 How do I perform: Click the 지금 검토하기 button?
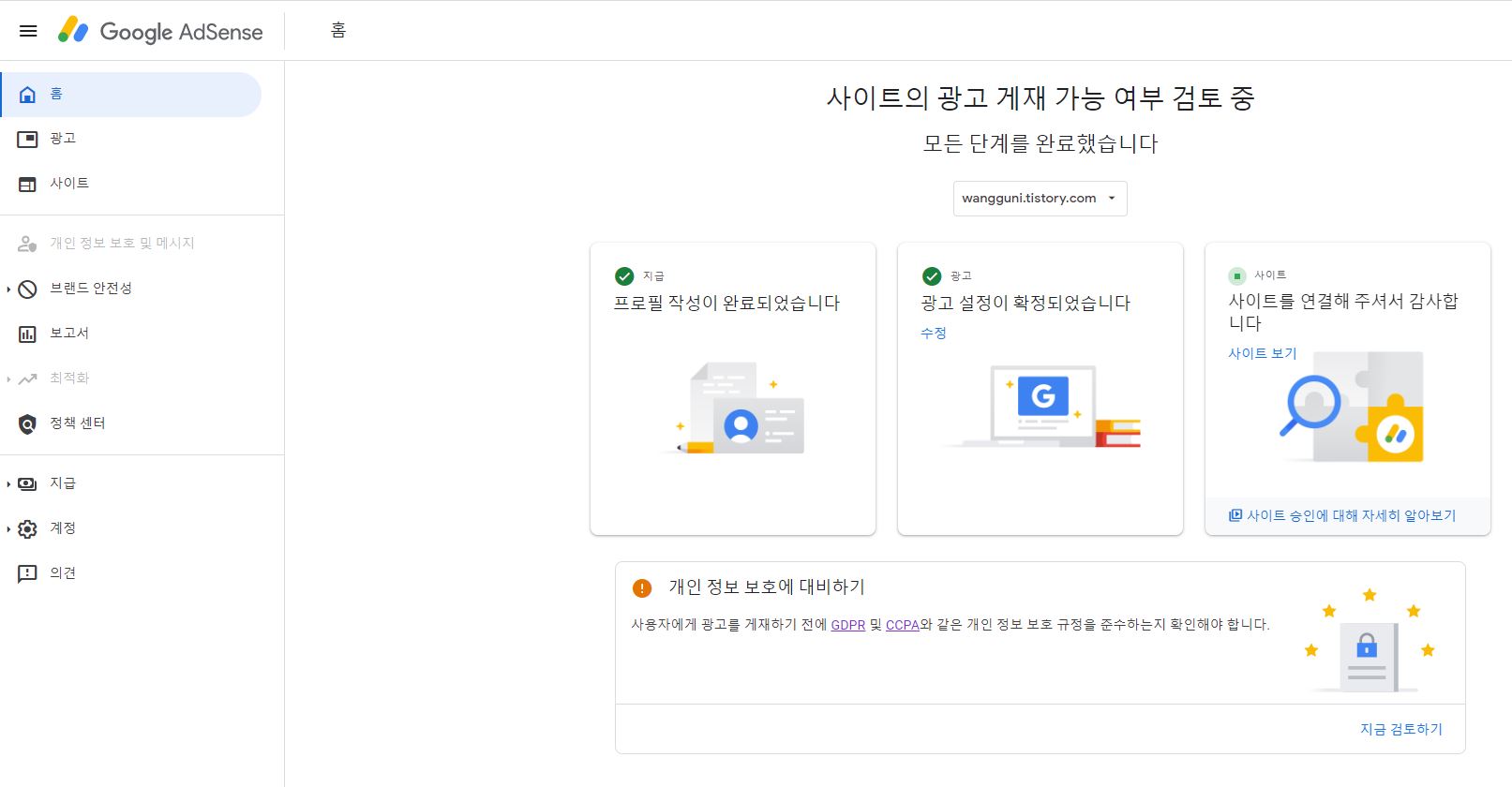pos(1401,730)
